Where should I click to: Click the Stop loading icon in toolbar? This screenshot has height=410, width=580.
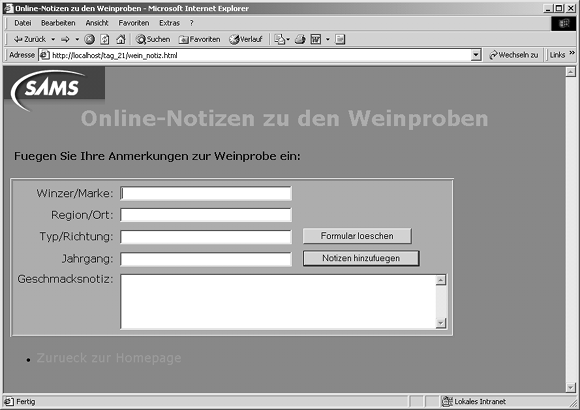pyautogui.click(x=90, y=39)
